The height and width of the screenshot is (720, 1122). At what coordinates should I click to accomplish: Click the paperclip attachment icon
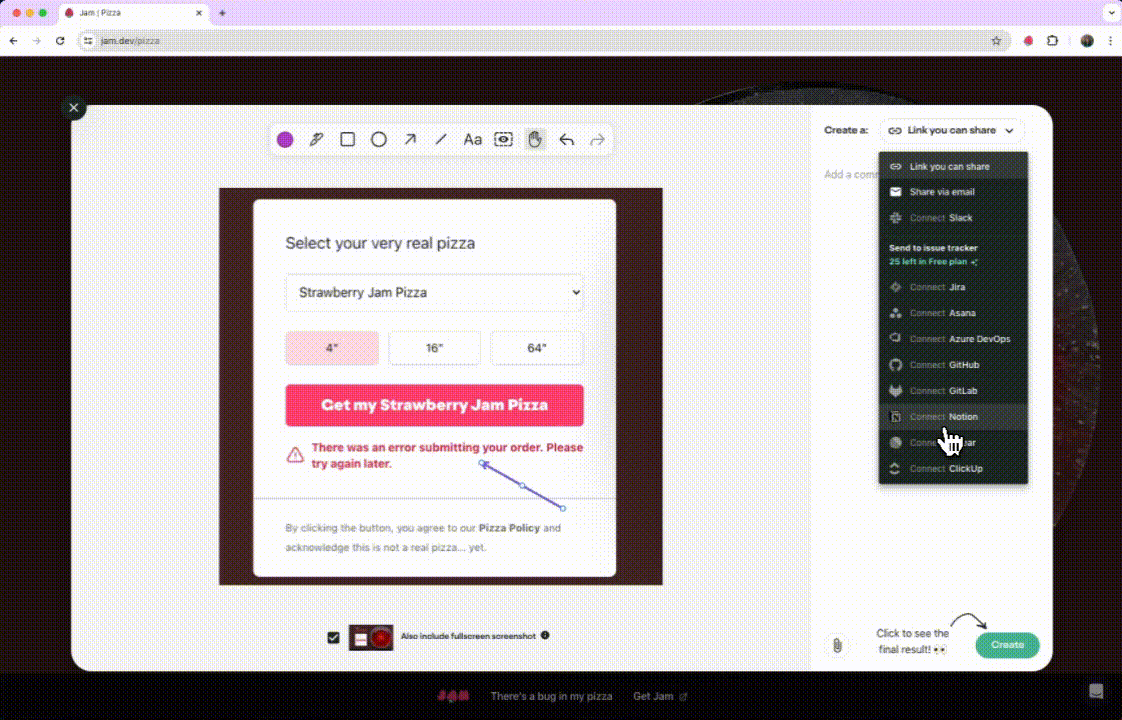point(837,645)
